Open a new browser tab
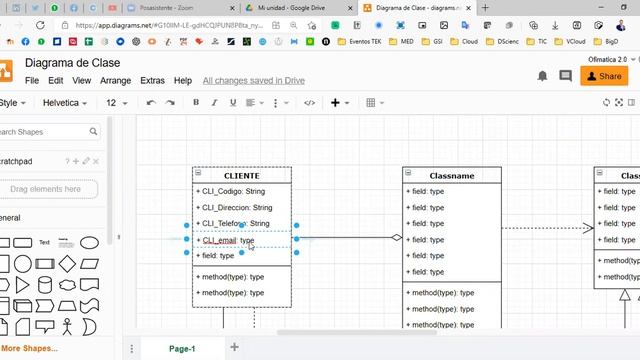640x360 pixels. point(485,8)
